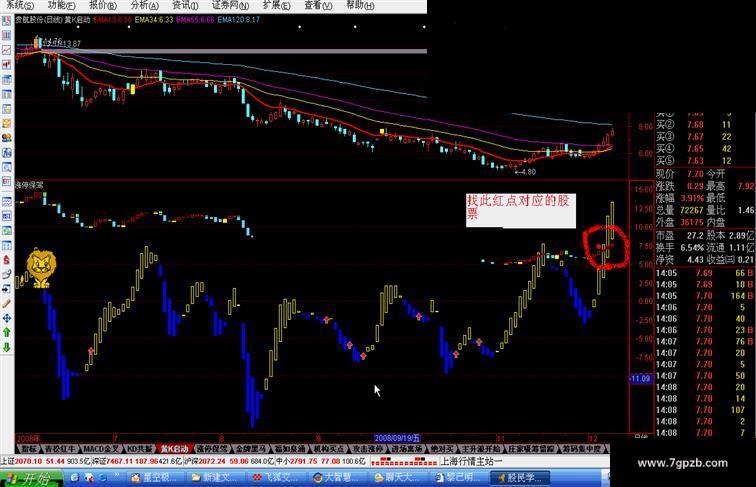This screenshot has height=487, width=756.
Task: Switch to the 涨停保驾 indicator tab
Action: (x=212, y=449)
